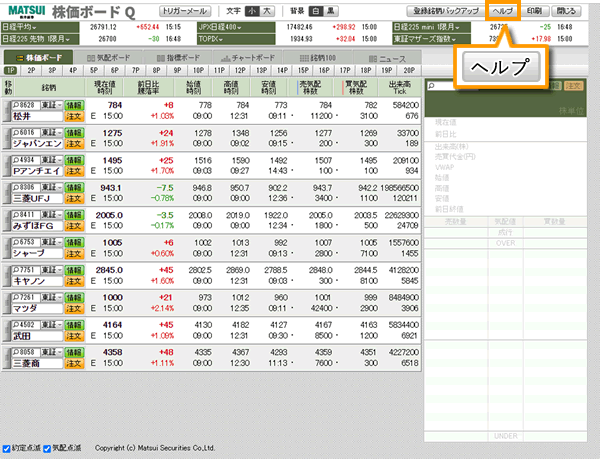Open the 注文 icon for 松井
The width and height of the screenshot is (600, 459).
pyautogui.click(x=74, y=116)
